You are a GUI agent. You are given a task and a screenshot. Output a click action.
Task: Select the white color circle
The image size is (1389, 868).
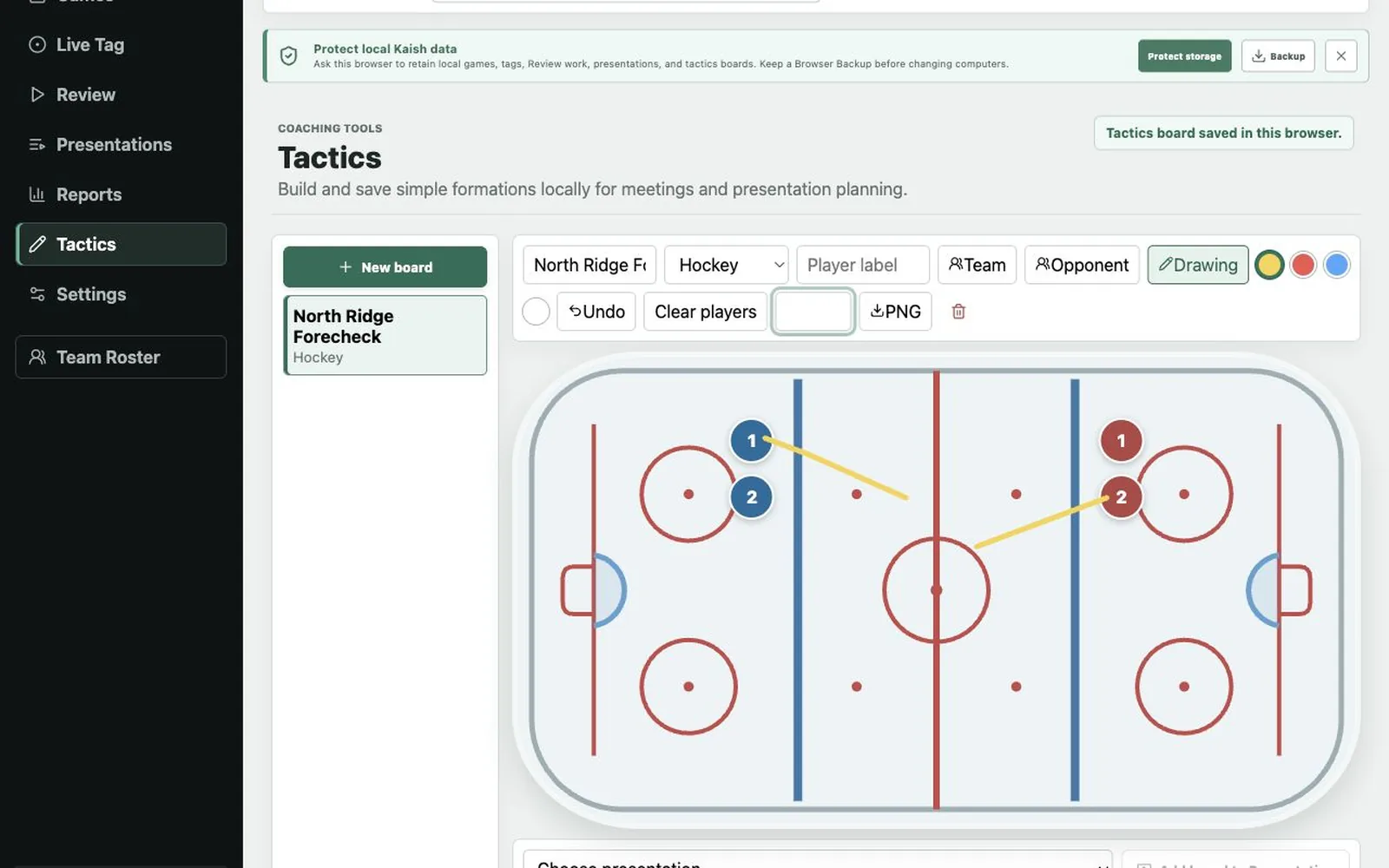point(536,312)
